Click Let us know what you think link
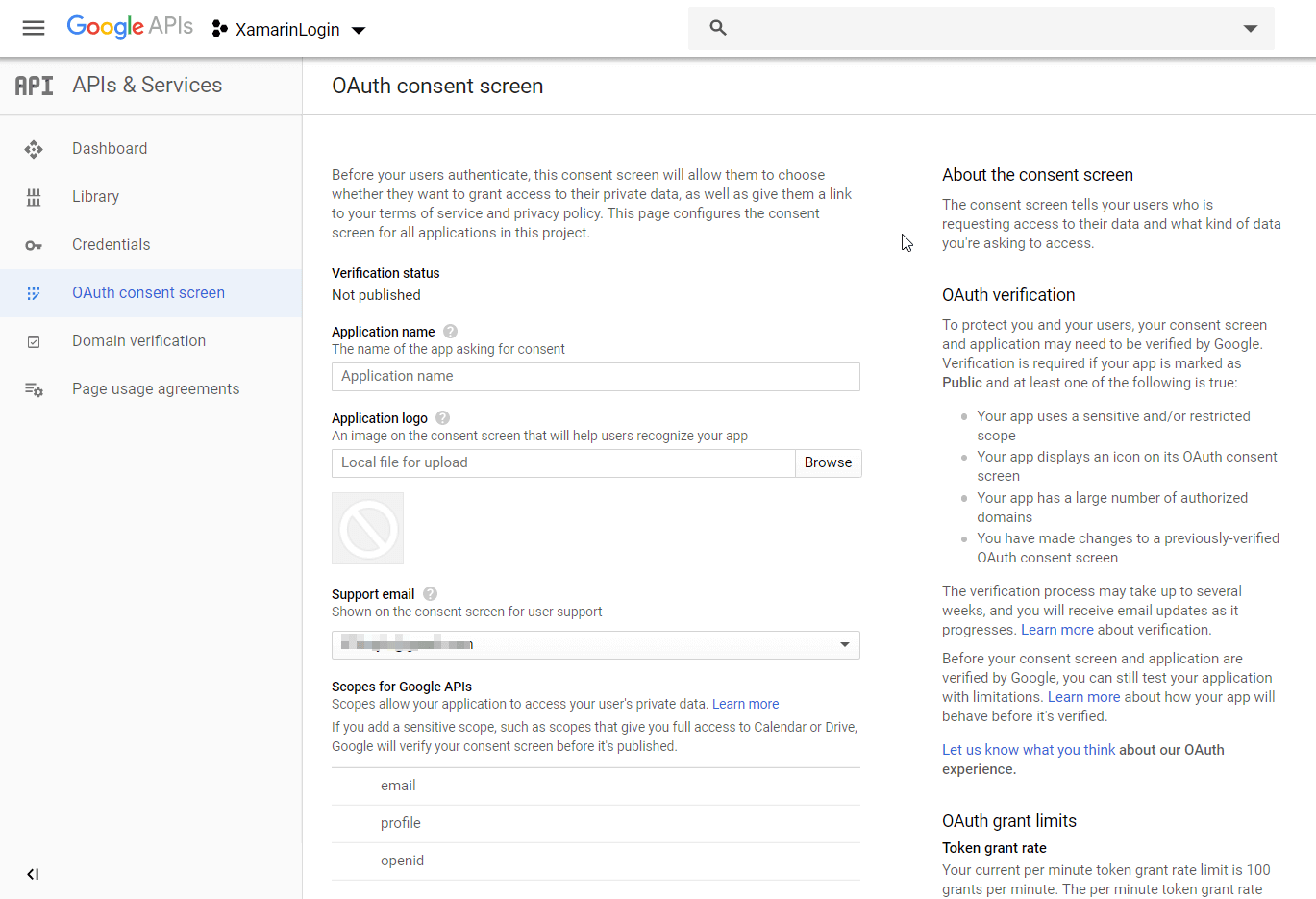Screen dimensions: 1316x899 click(1029, 750)
